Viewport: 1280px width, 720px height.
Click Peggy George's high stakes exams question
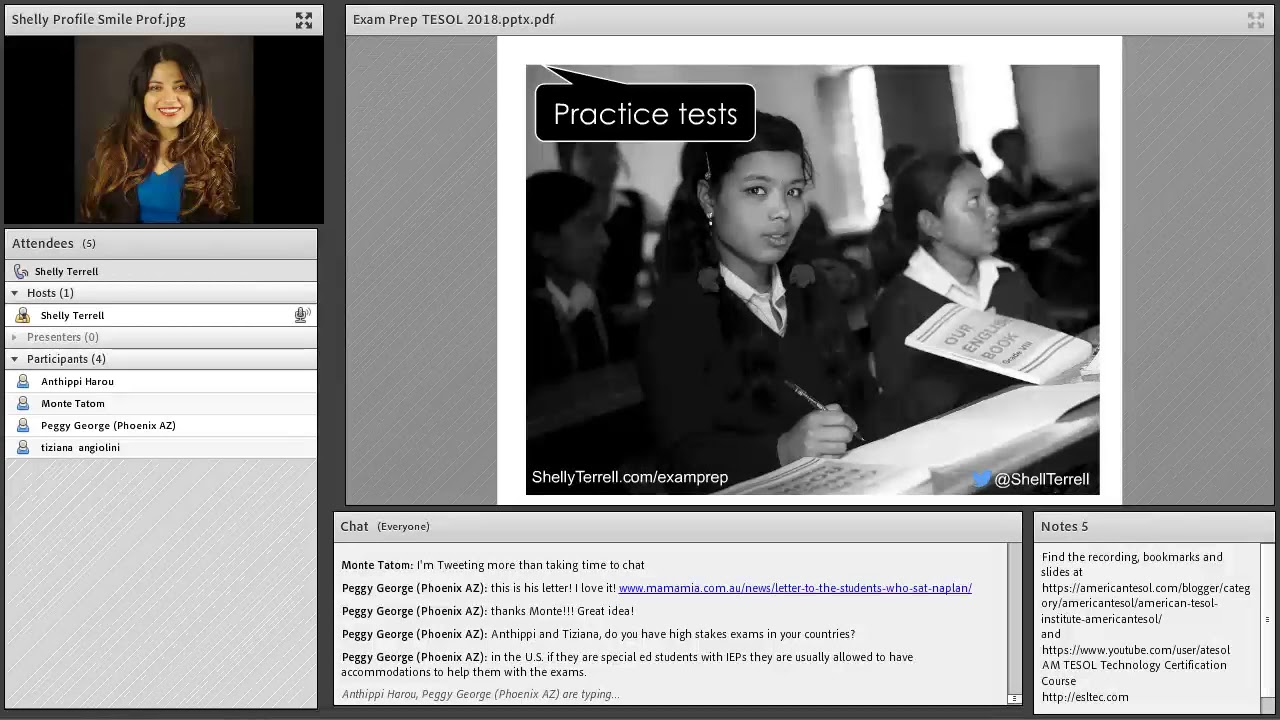click(598, 634)
